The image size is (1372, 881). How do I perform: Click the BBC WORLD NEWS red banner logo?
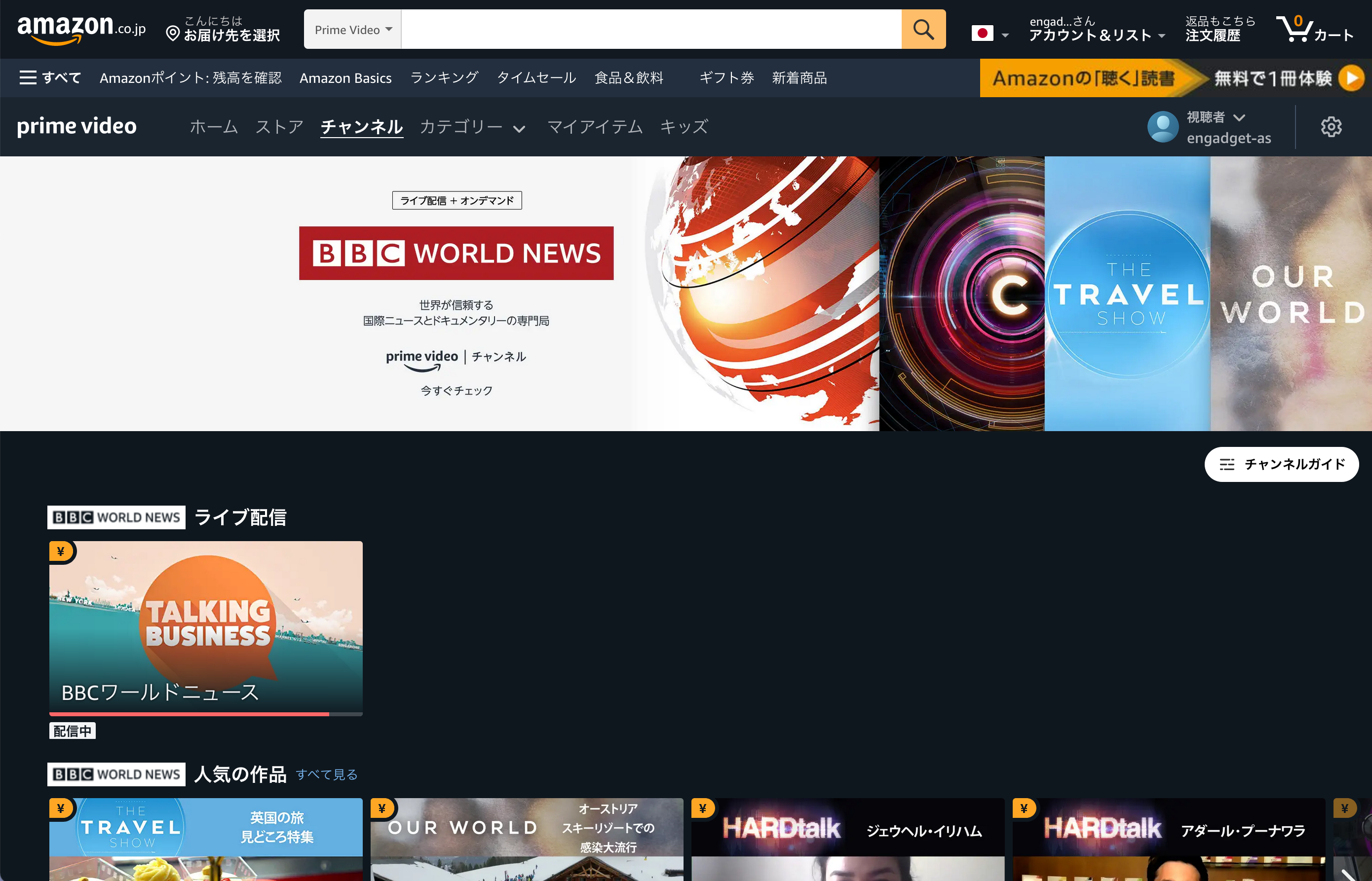[x=456, y=253]
